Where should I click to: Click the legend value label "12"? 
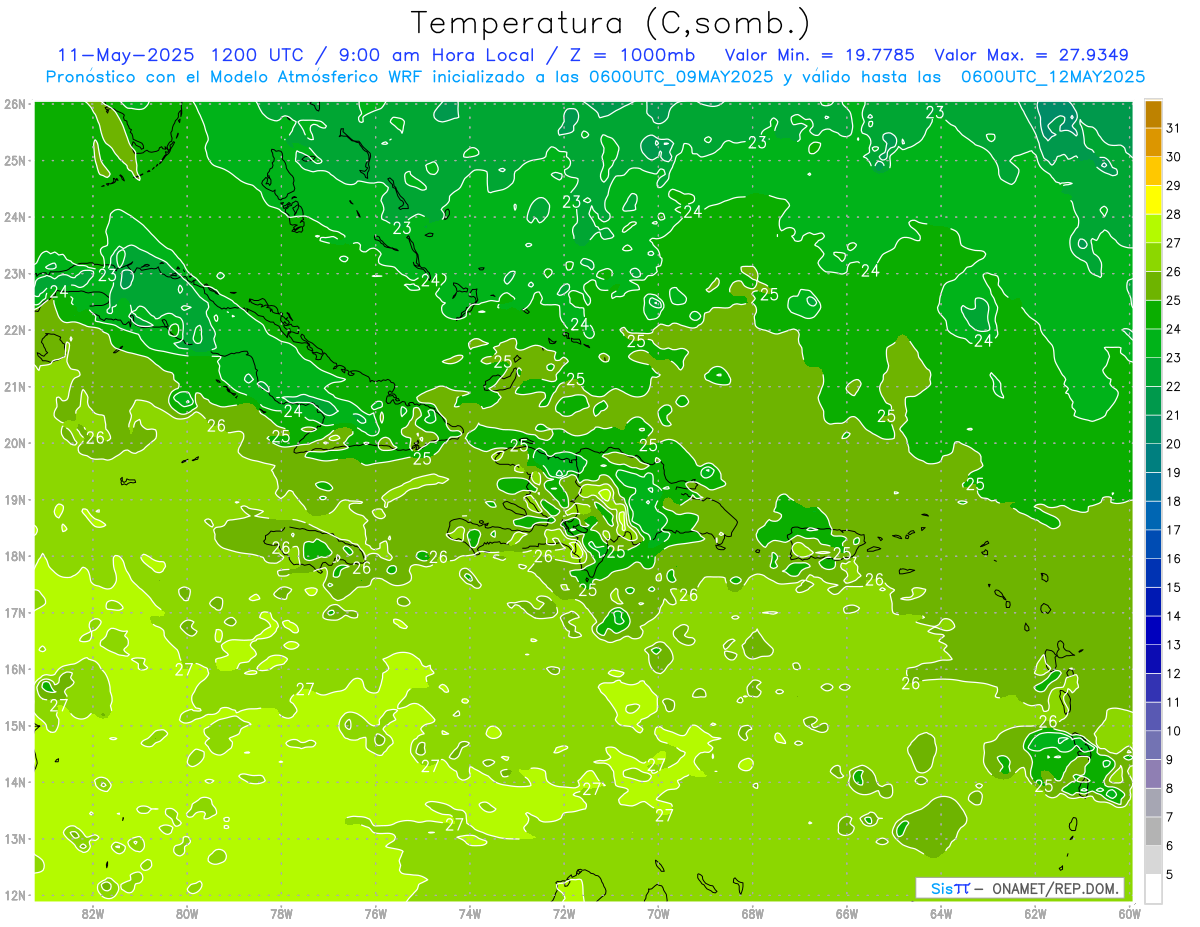pos(1174,673)
